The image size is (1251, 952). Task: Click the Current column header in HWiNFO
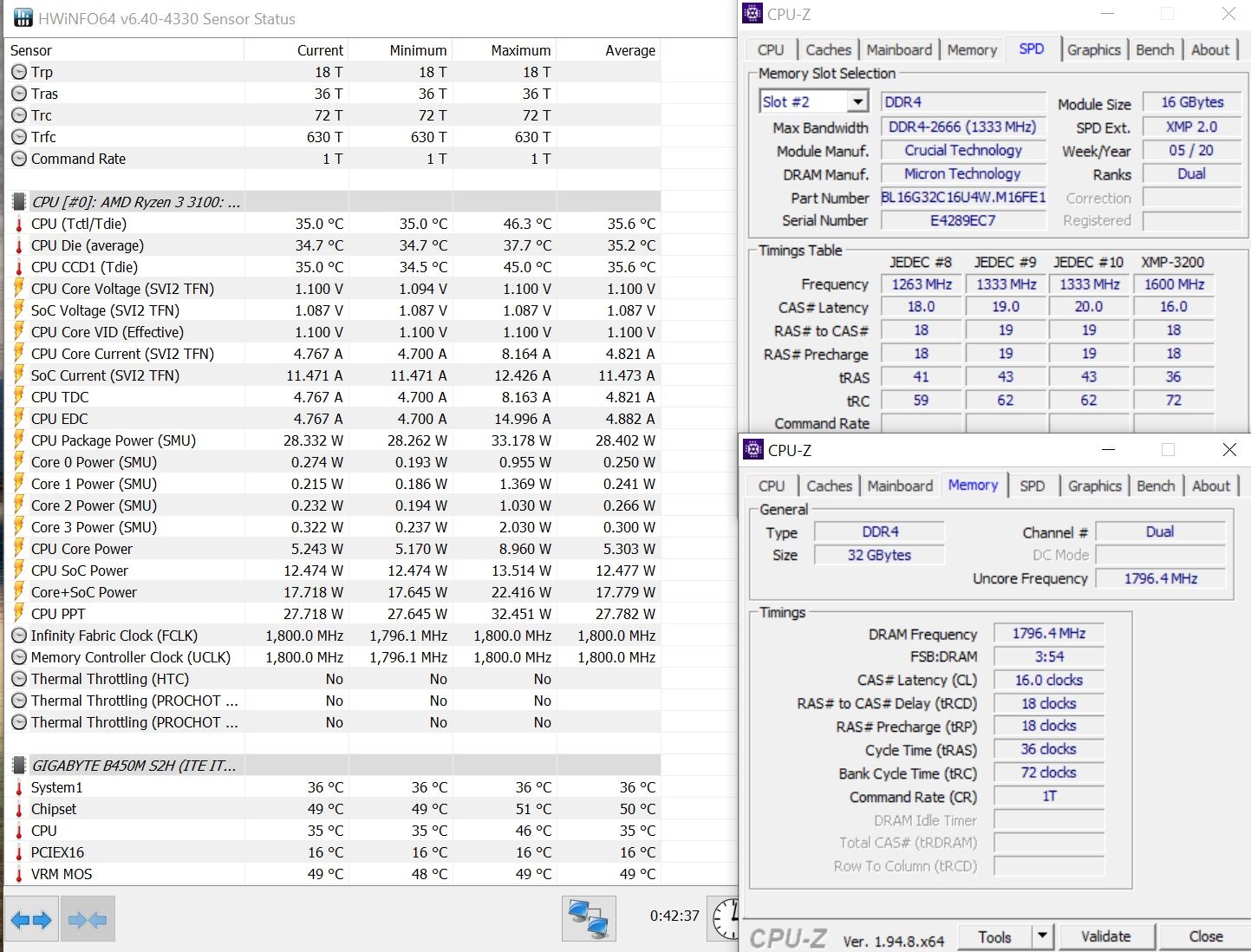click(x=296, y=50)
